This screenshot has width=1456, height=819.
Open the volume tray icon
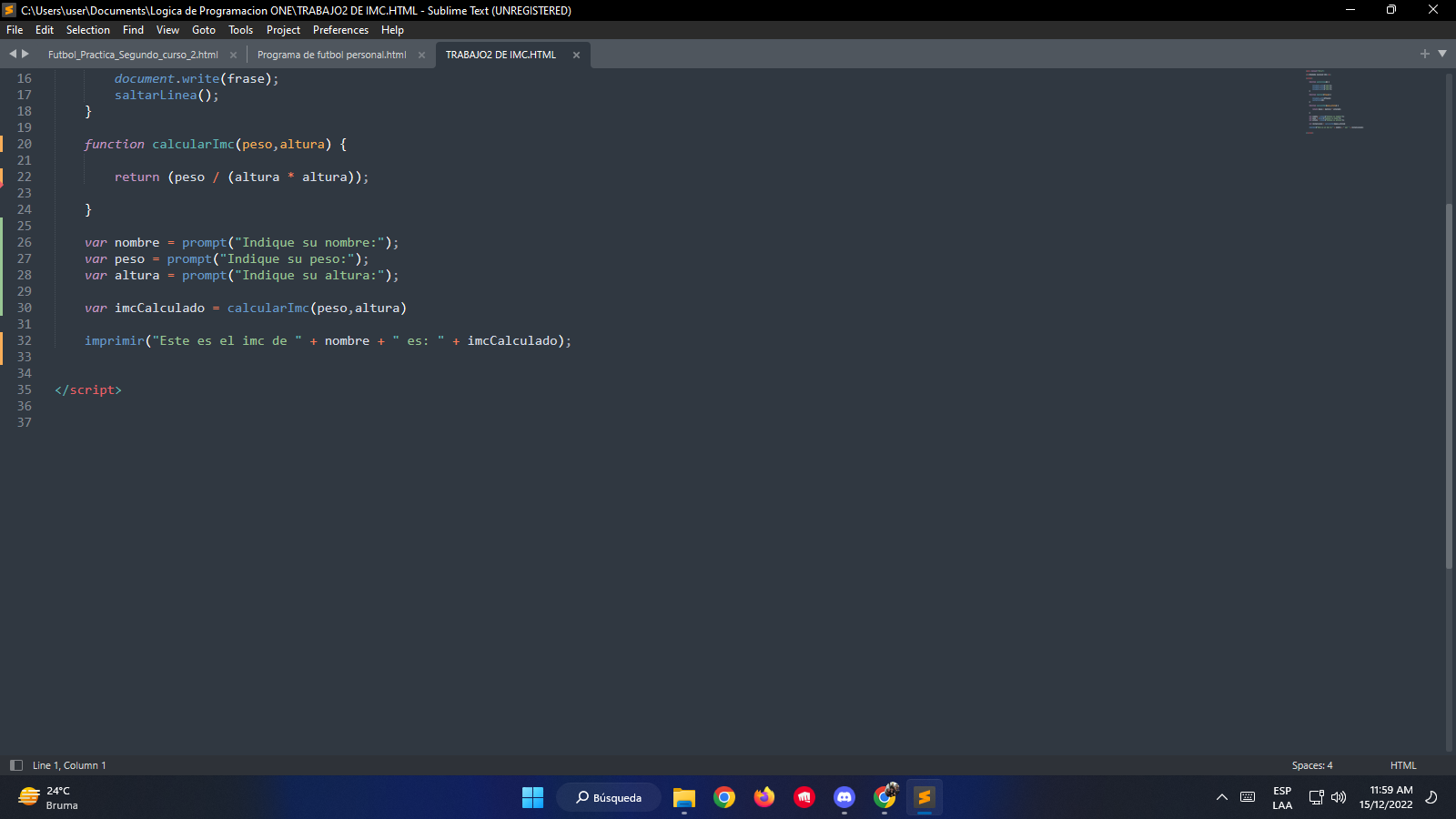click(1339, 797)
